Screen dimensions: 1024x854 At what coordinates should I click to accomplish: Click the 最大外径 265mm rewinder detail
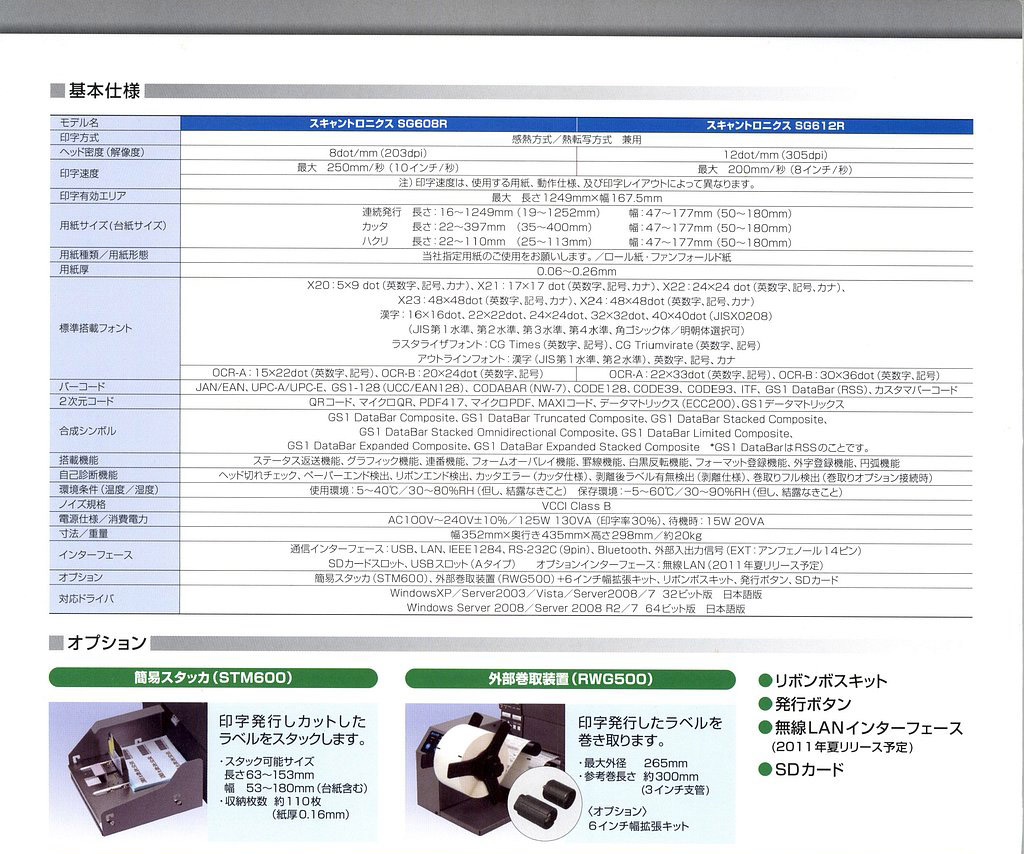coord(633,763)
